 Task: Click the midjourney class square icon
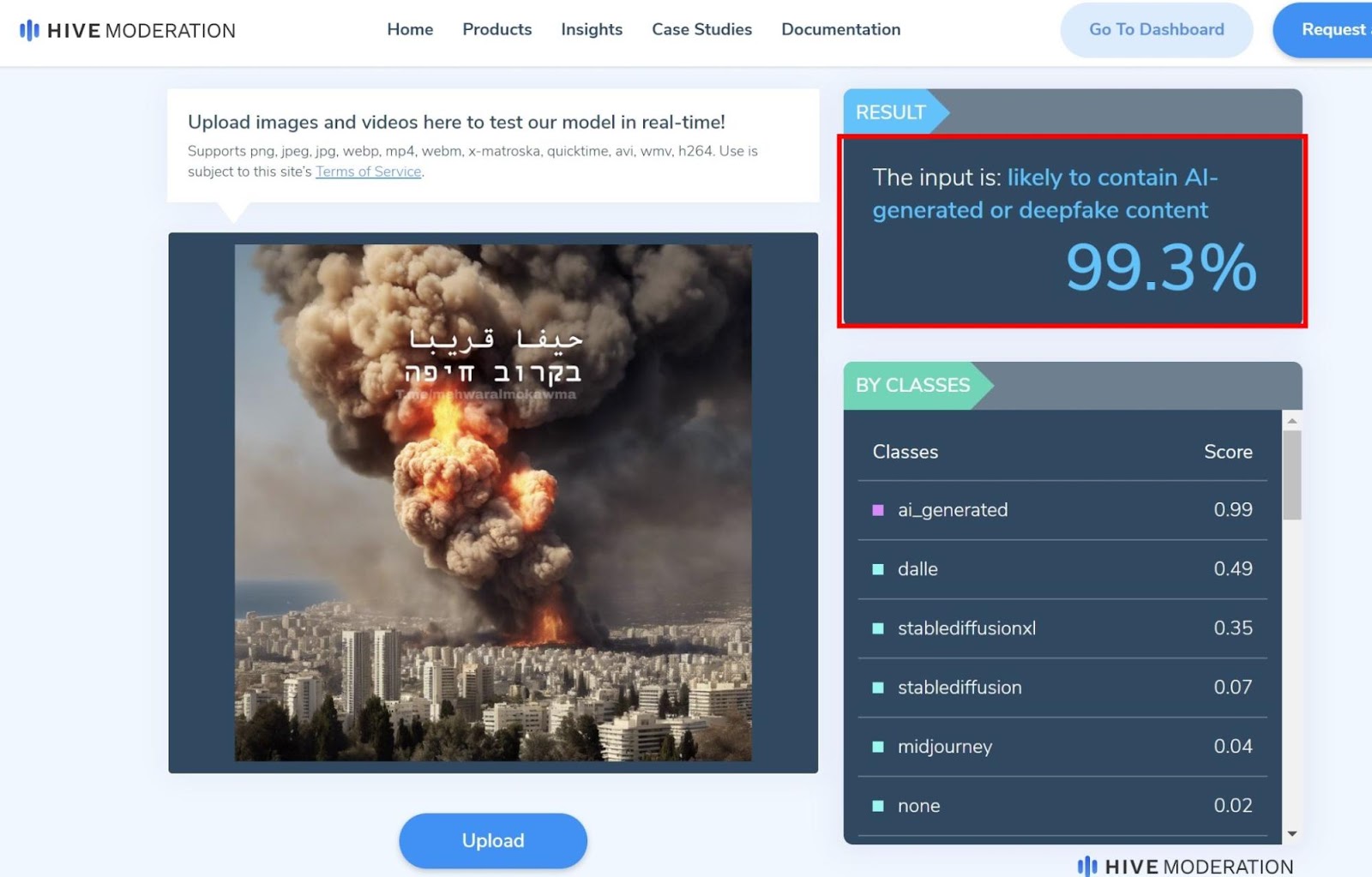(x=877, y=747)
